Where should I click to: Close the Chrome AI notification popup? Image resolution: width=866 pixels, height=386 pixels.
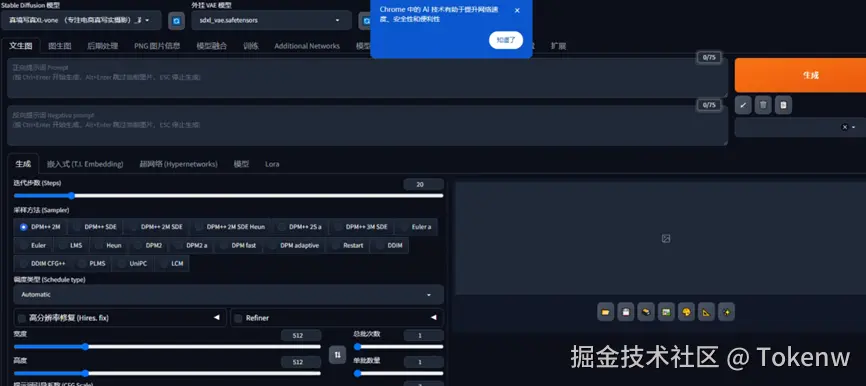click(x=517, y=10)
